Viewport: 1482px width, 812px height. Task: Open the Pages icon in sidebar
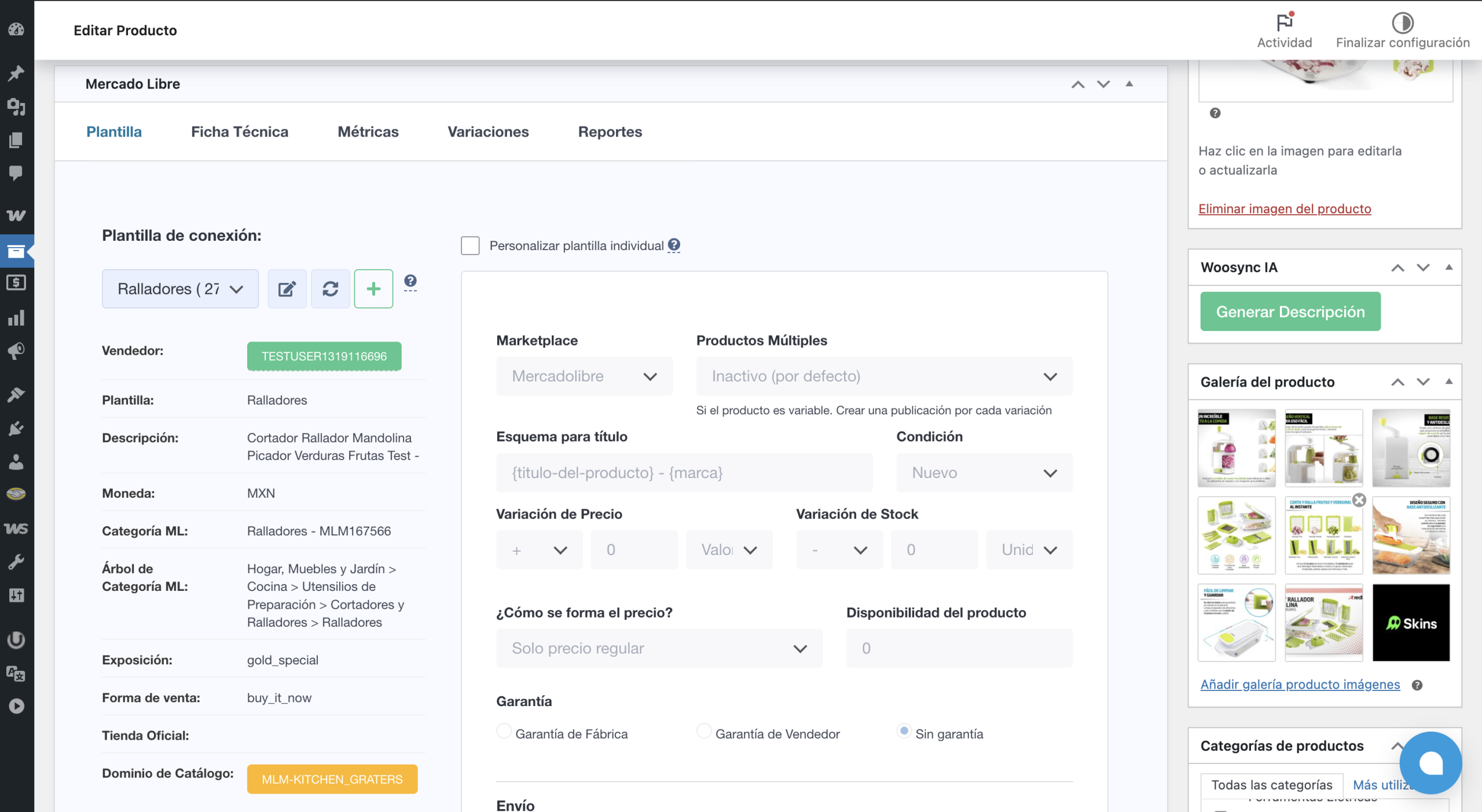pos(16,140)
